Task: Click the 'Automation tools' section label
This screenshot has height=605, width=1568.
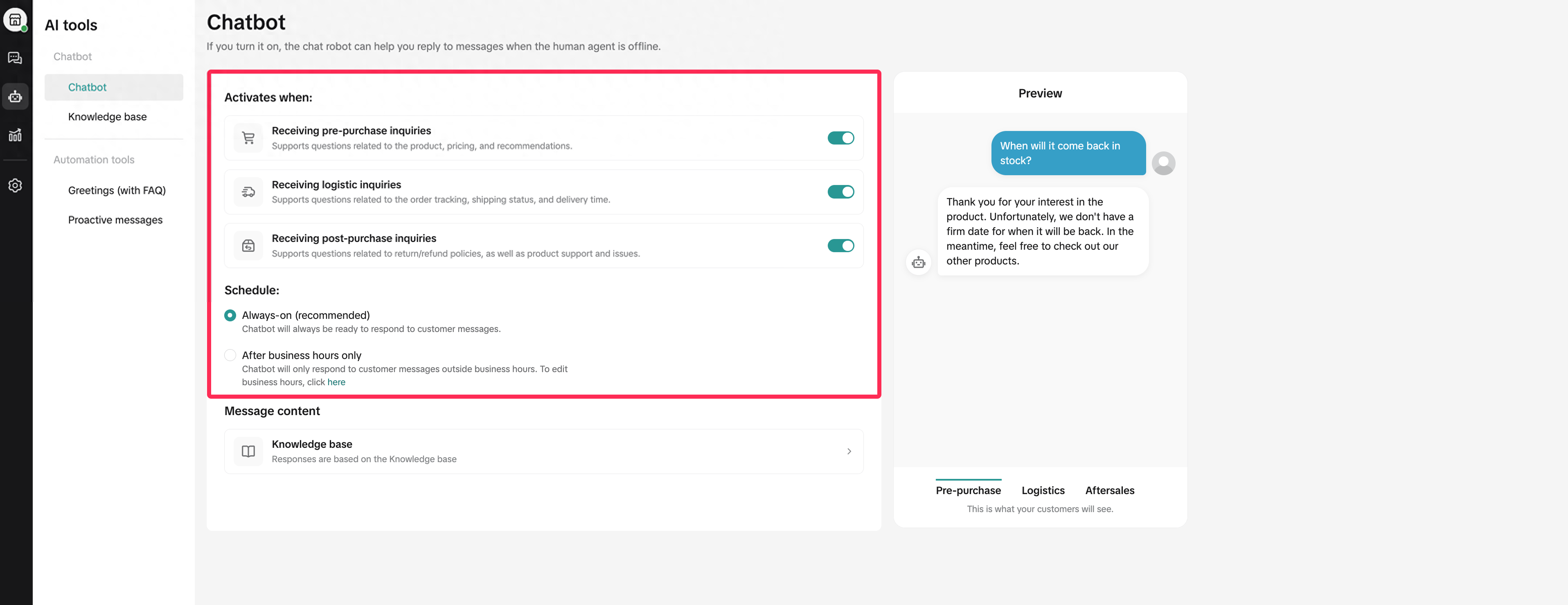Action: point(94,160)
